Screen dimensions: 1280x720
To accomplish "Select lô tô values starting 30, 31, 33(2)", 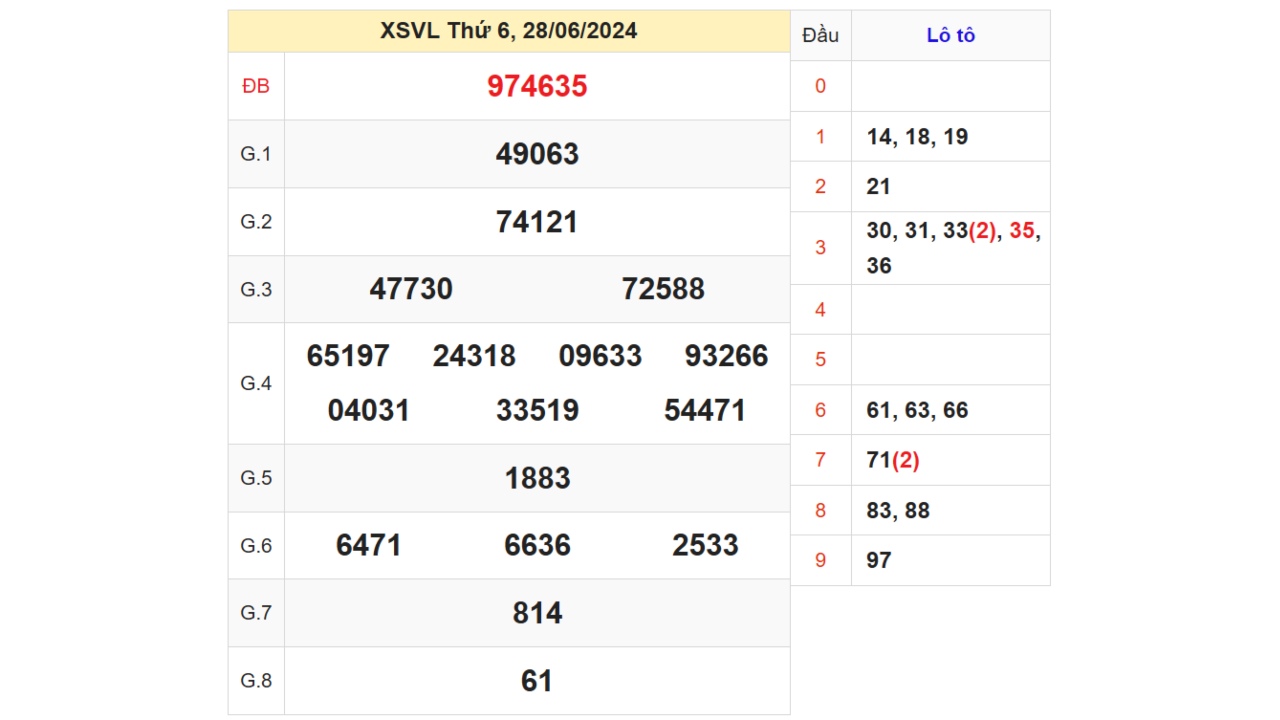I will (x=953, y=248).
